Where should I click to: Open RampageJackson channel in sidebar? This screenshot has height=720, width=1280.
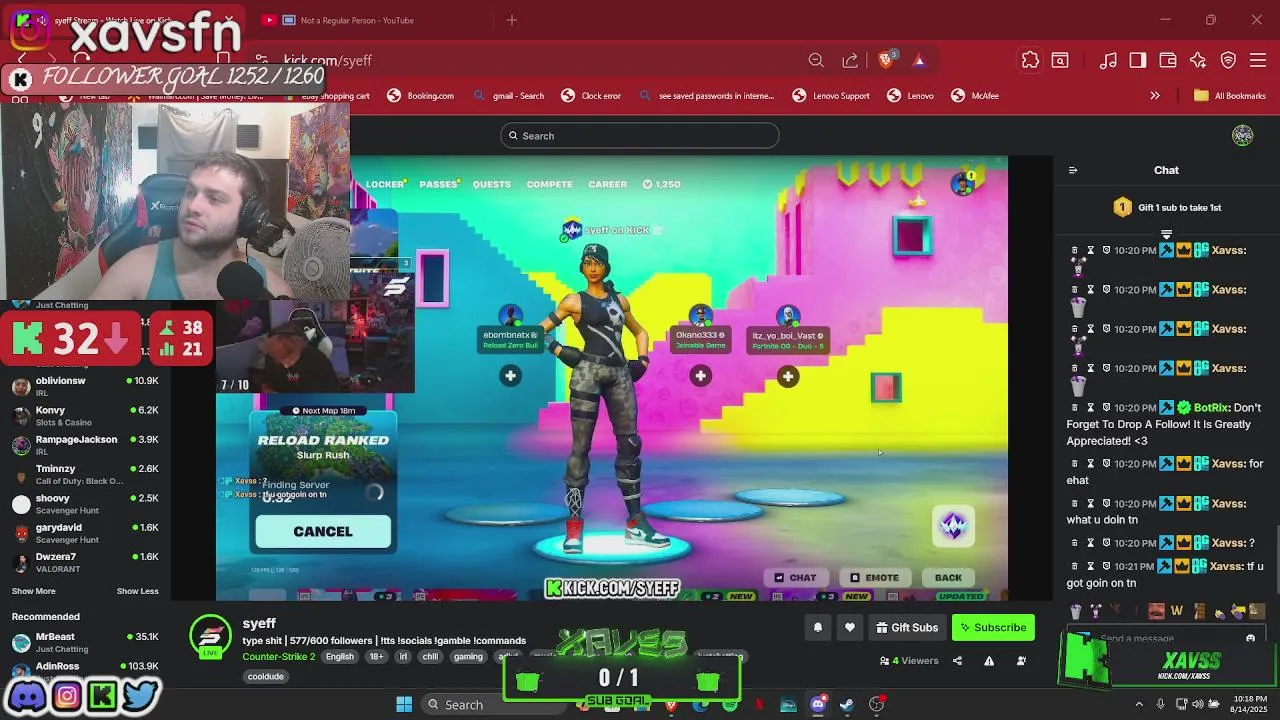pos(85,445)
